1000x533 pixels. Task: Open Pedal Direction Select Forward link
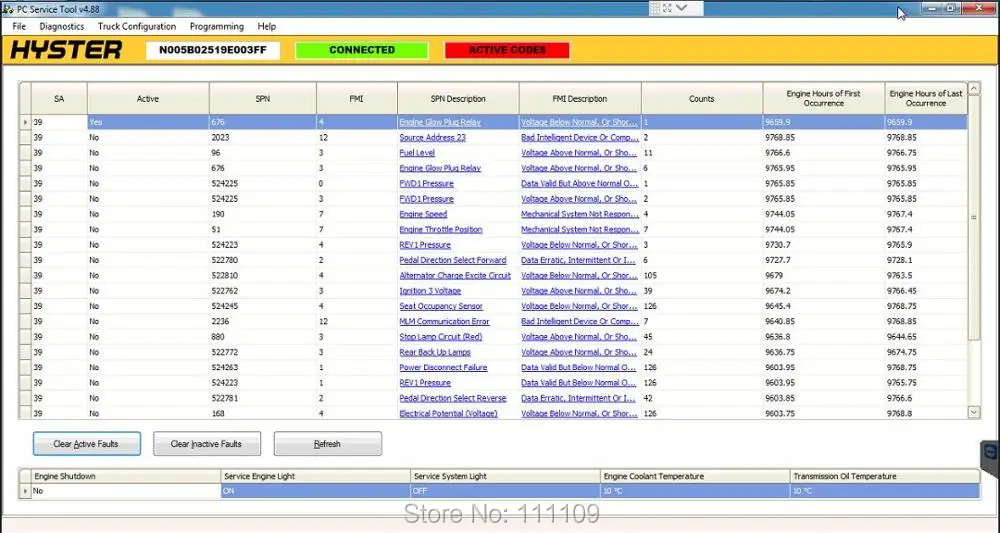pos(453,260)
